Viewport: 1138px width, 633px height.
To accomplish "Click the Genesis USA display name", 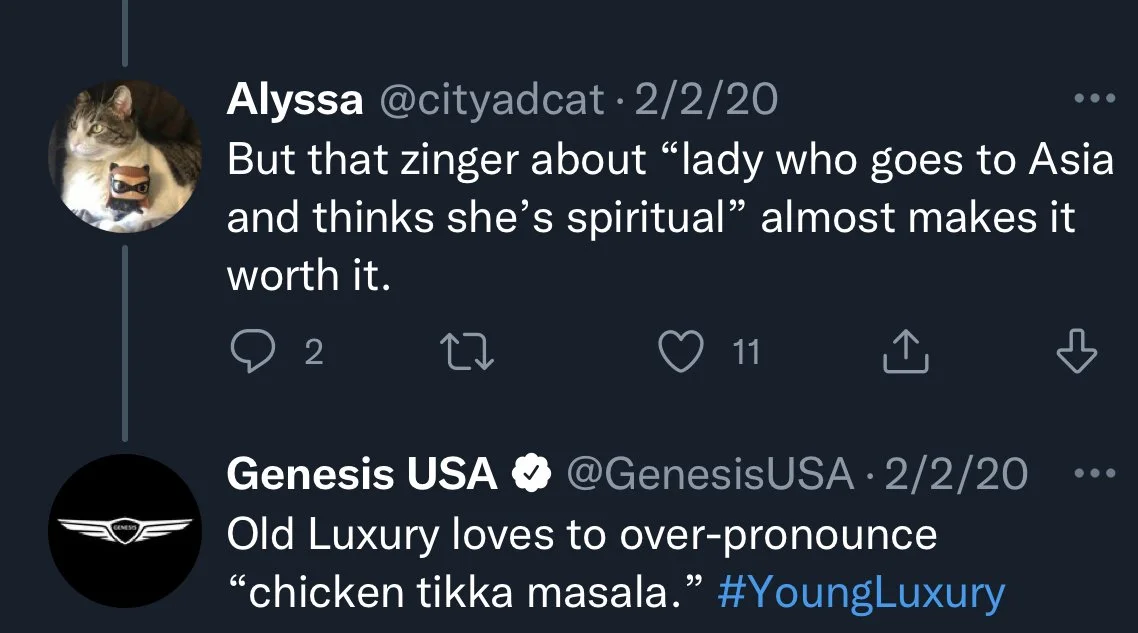I will [x=362, y=473].
